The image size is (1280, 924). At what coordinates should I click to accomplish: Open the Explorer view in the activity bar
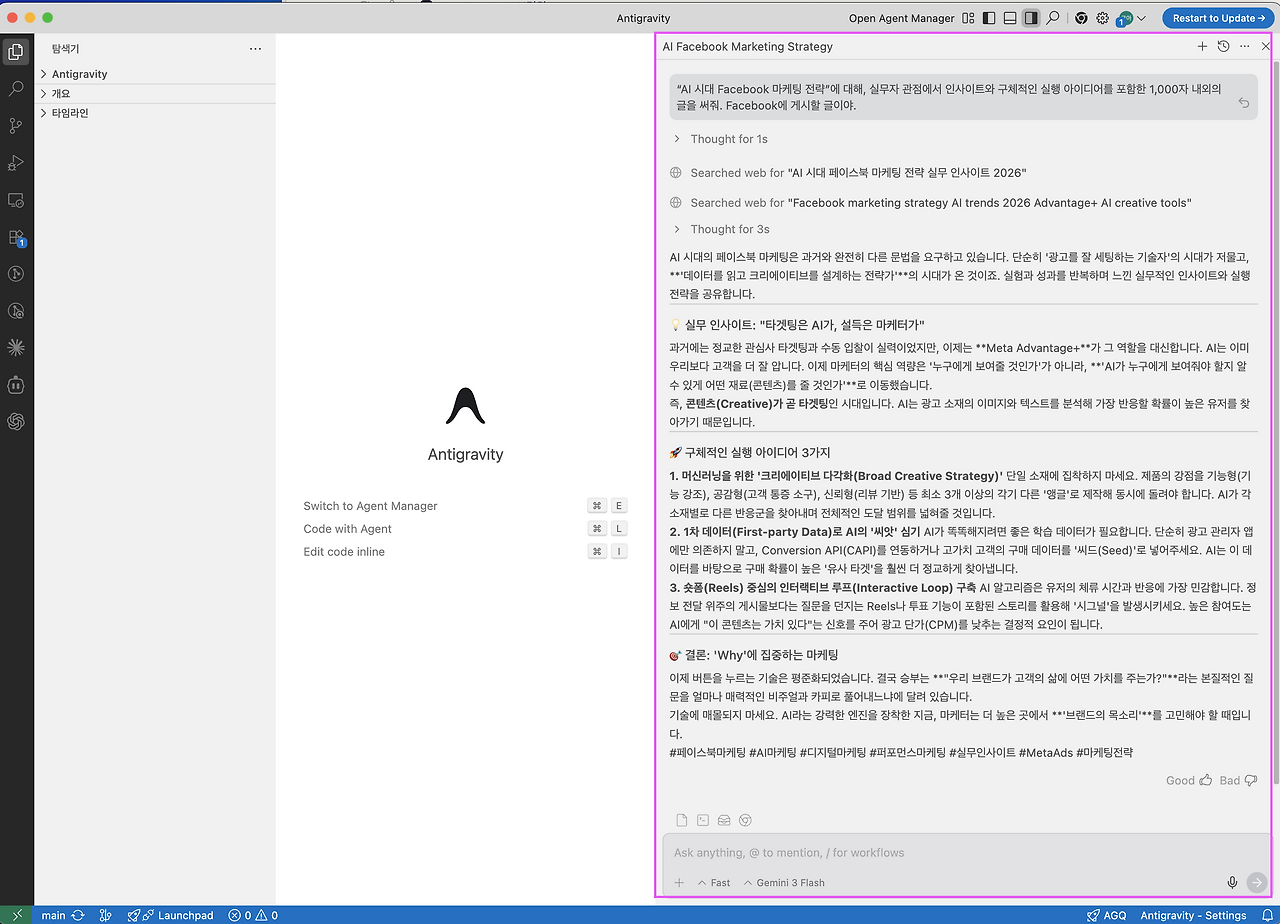pyautogui.click(x=16, y=51)
